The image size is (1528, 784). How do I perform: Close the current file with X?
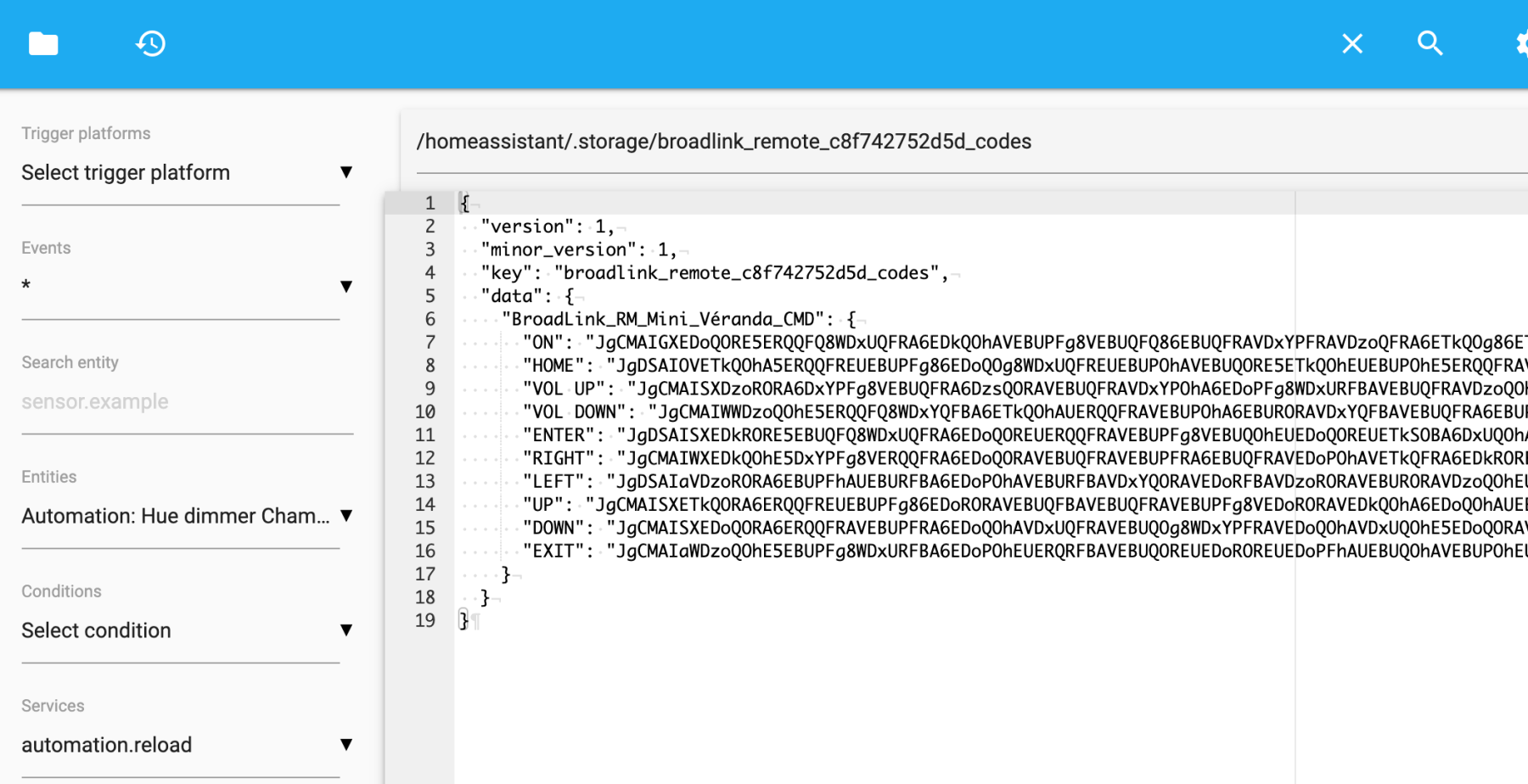pyautogui.click(x=1352, y=43)
